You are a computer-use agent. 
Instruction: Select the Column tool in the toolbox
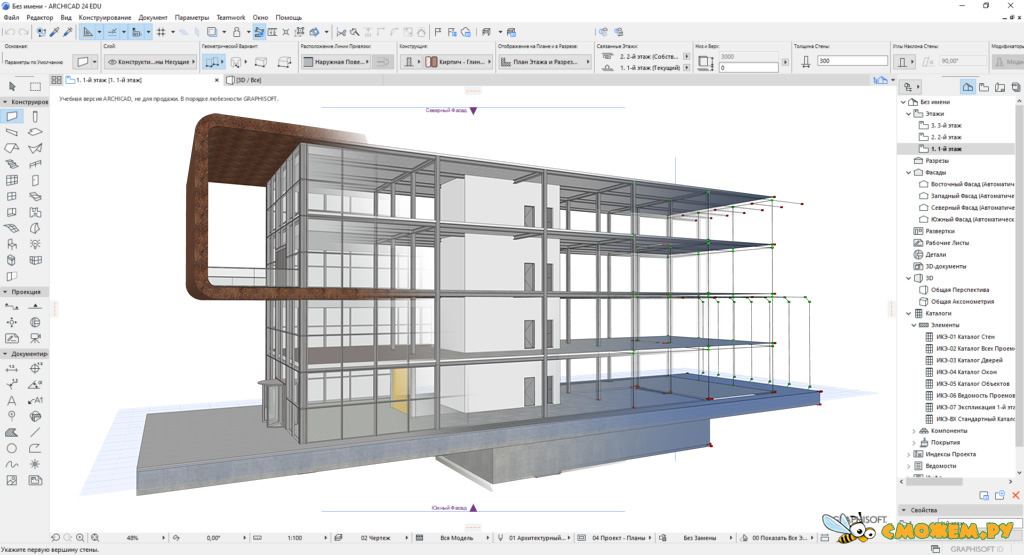(x=35, y=116)
